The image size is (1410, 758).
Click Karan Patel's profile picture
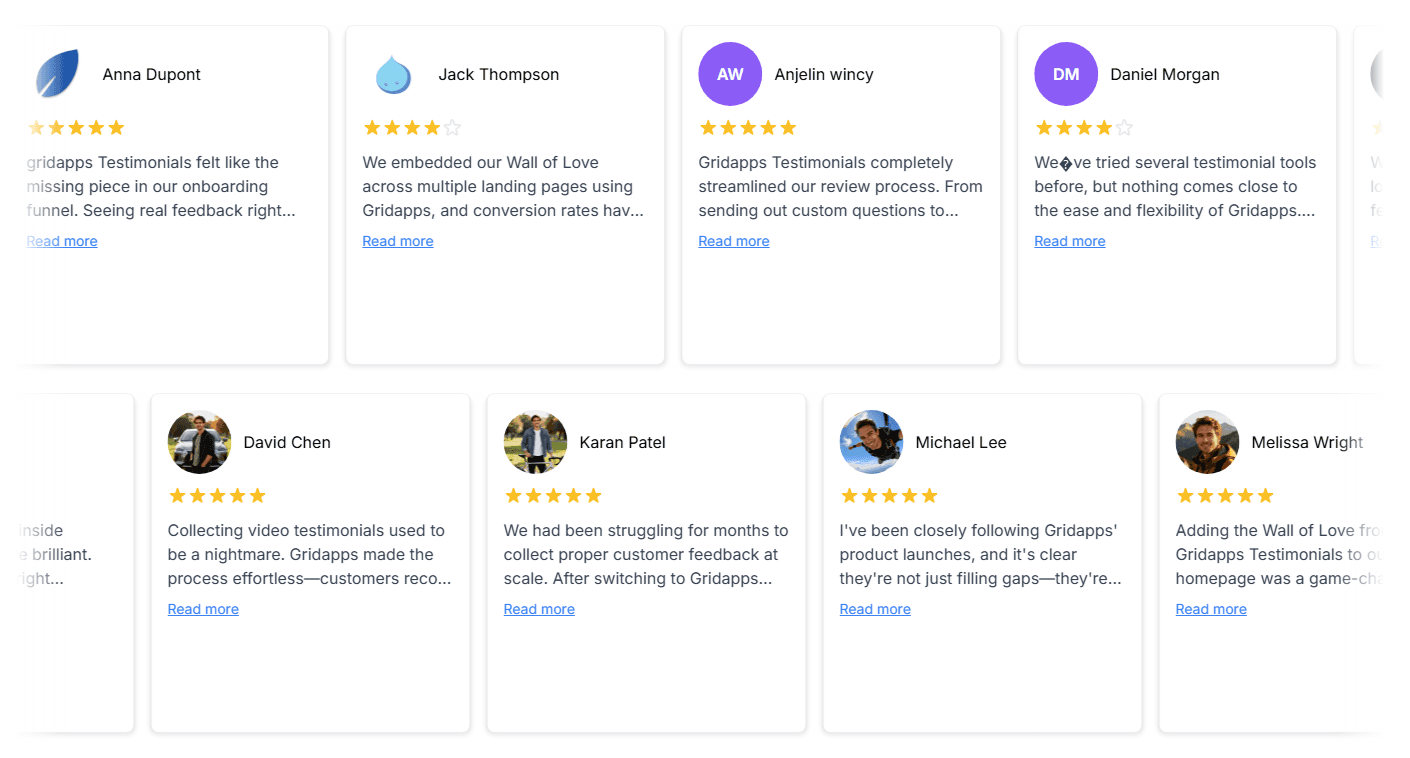point(535,441)
